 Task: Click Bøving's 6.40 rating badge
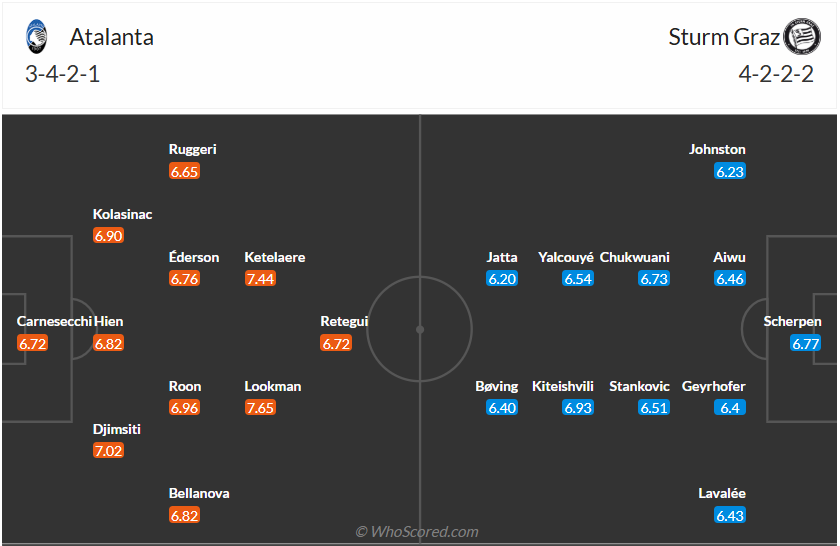pos(502,408)
